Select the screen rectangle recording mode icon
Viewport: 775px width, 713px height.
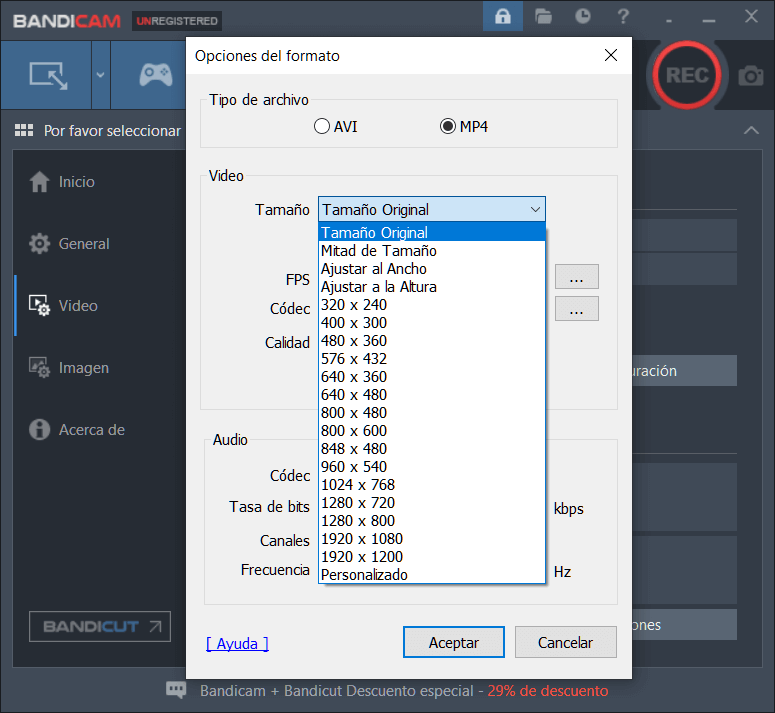[x=48, y=76]
